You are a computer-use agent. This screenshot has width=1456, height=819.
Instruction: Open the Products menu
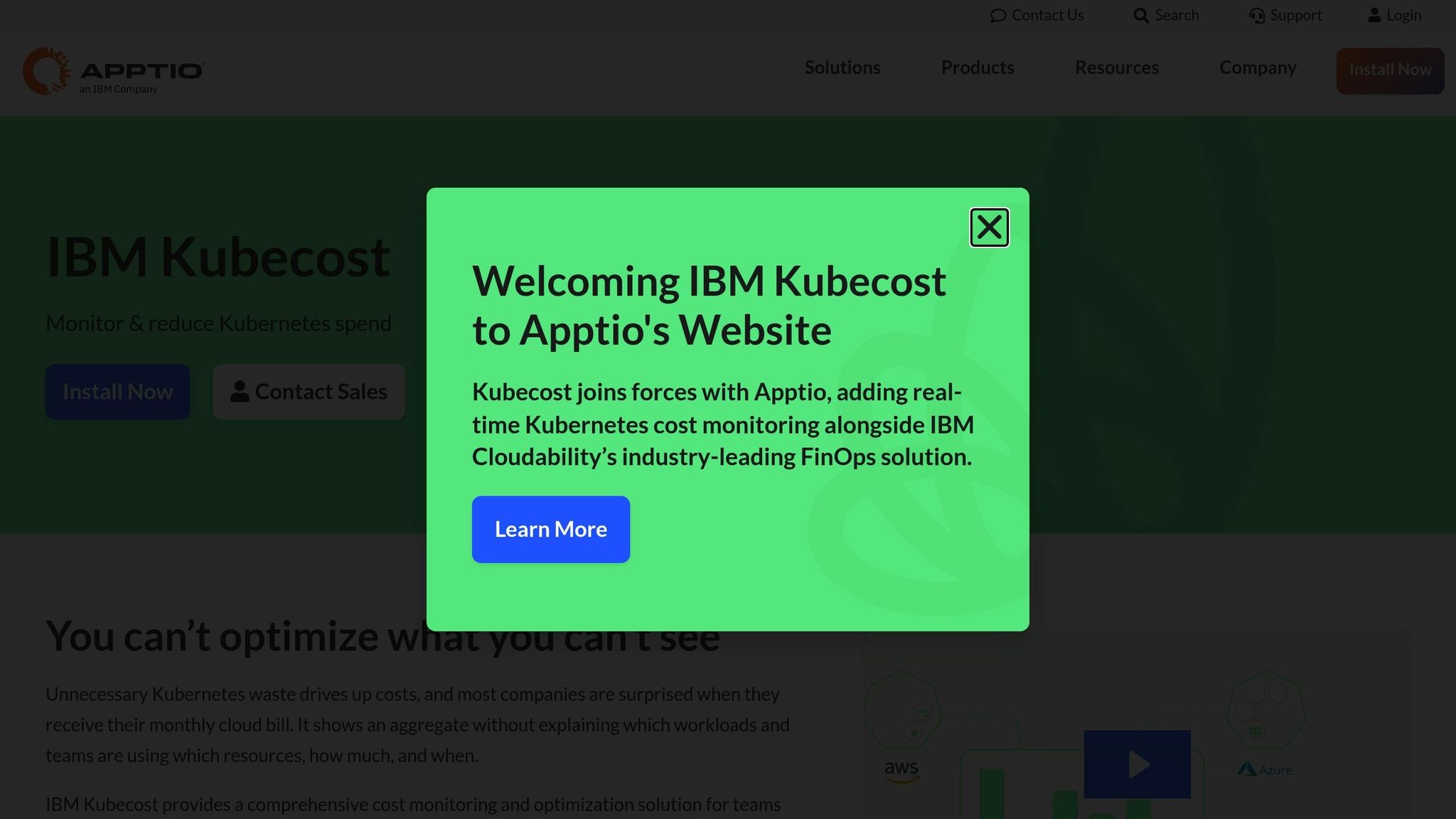[978, 68]
